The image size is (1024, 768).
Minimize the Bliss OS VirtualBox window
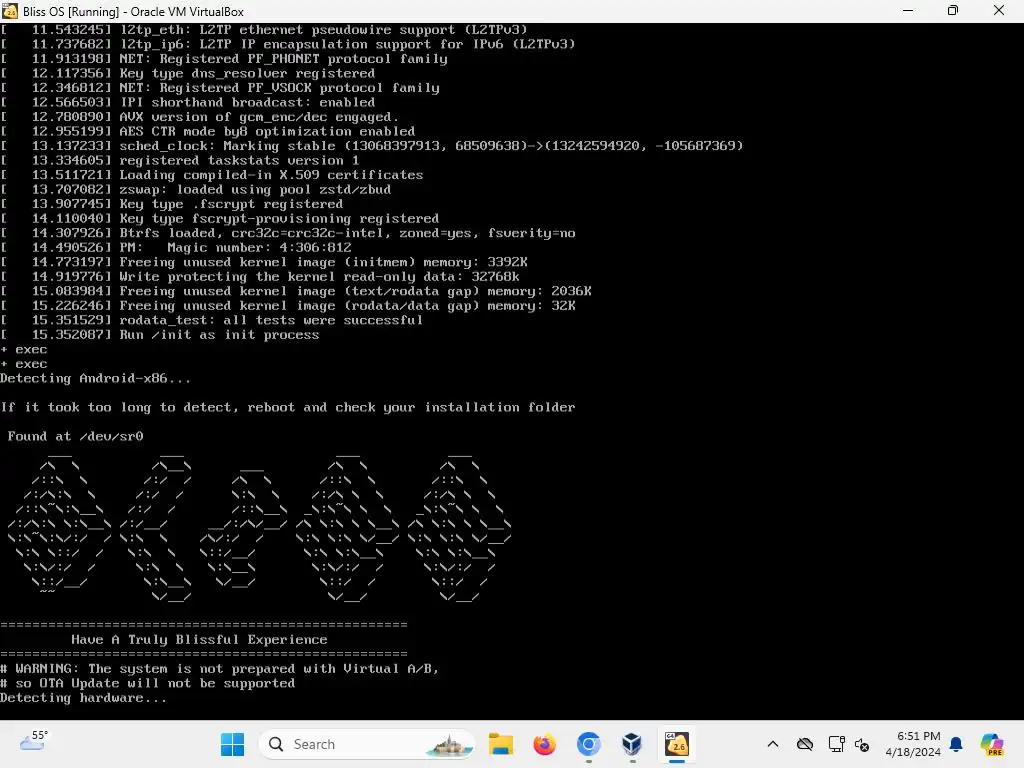pos(908,11)
